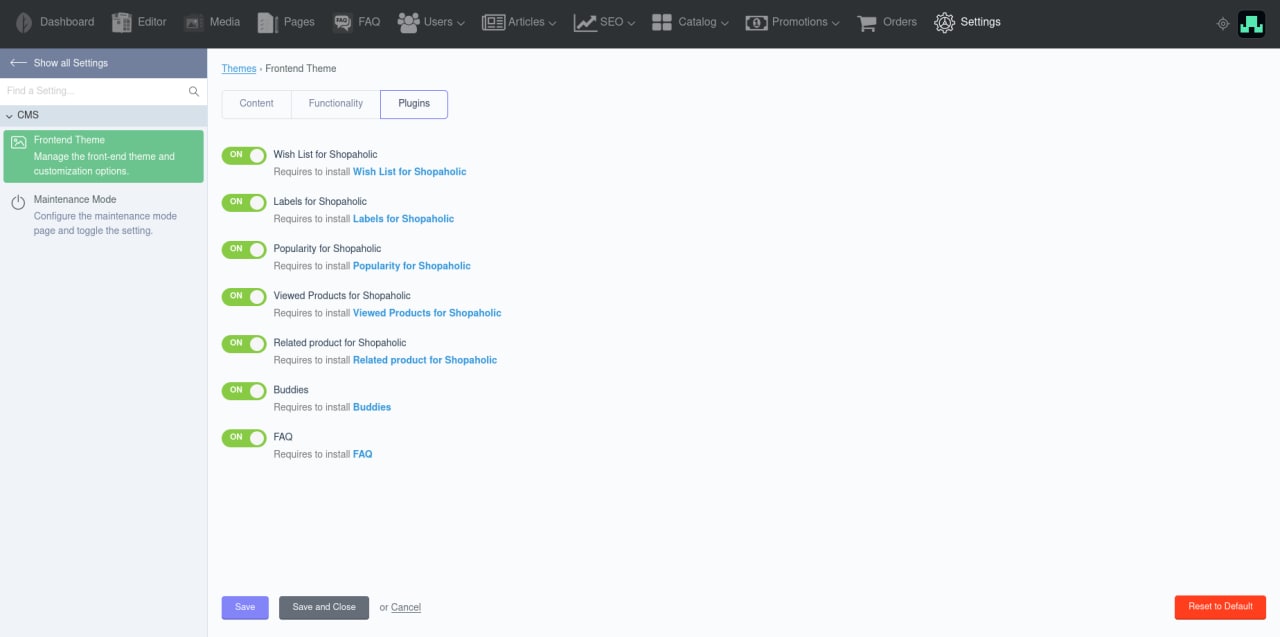Viewport: 1280px width, 637px height.
Task: Expand the Catalog dropdown arrow
Action: pyautogui.click(x=724, y=23)
